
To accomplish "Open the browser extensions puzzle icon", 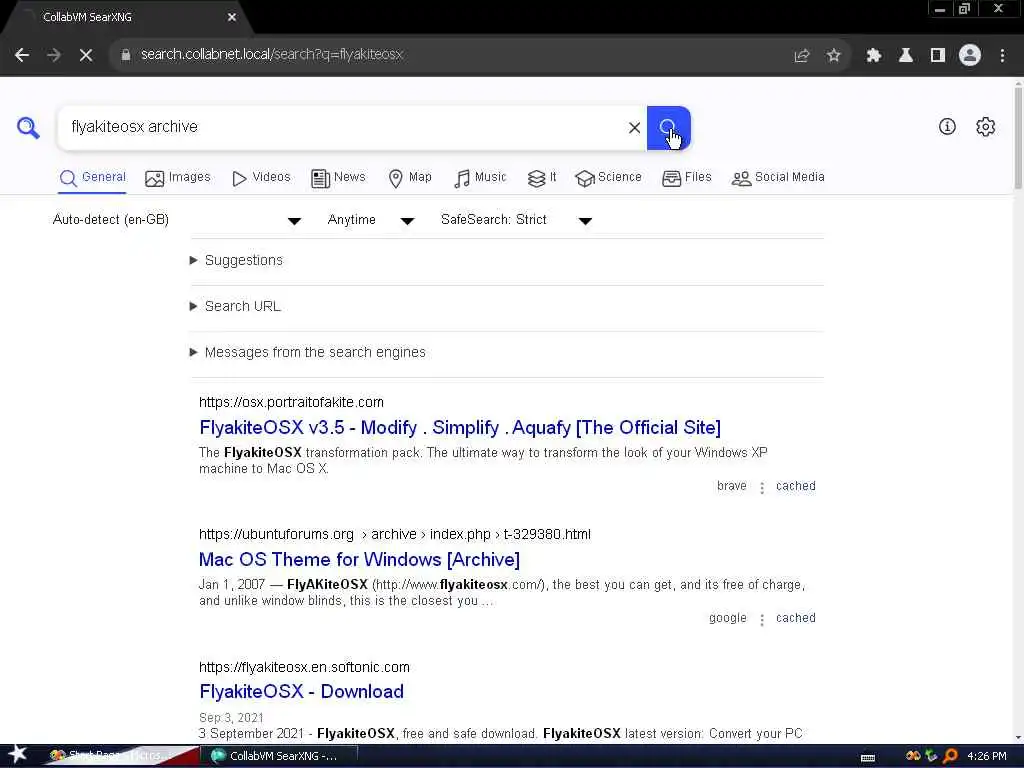I will 874,56.
